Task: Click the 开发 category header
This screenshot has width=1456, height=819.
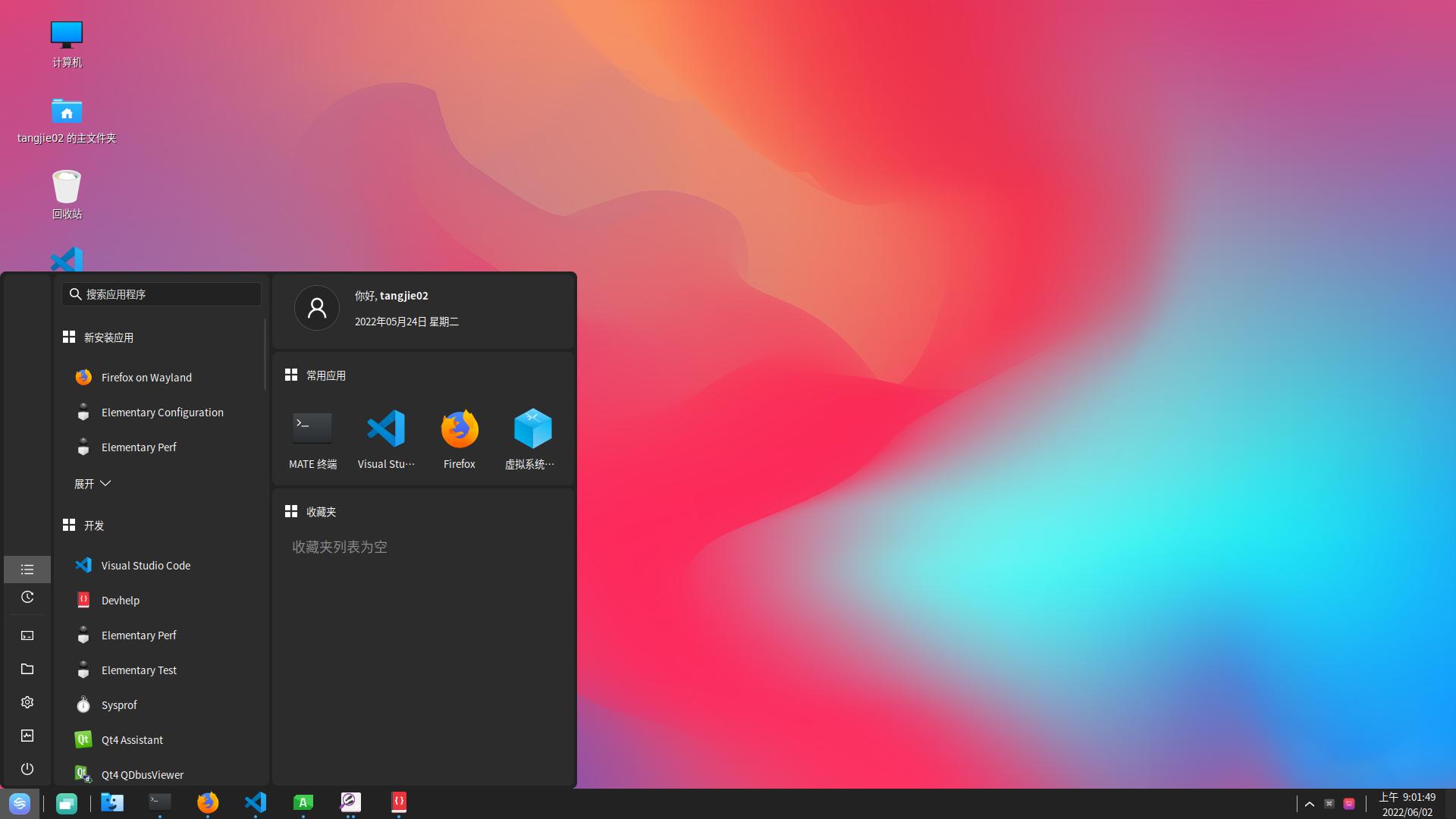Action: 94,526
